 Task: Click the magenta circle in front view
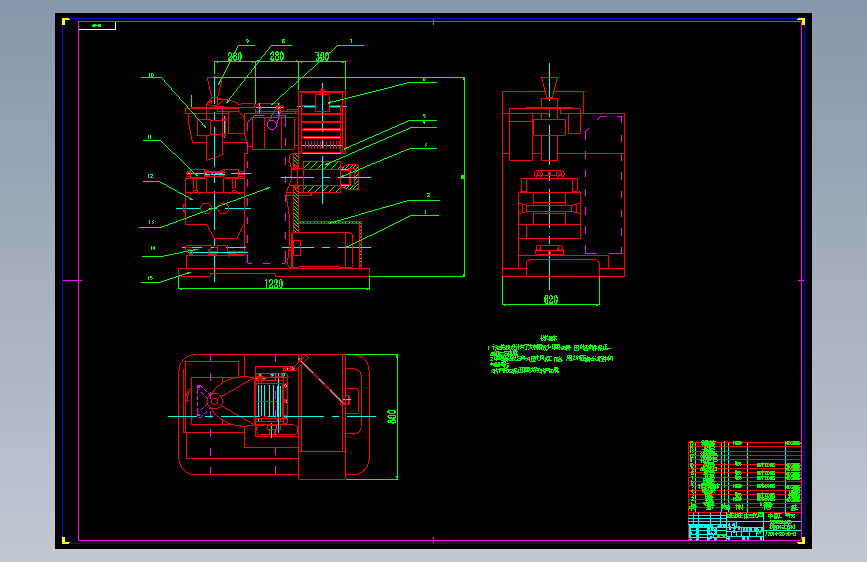(x=272, y=125)
